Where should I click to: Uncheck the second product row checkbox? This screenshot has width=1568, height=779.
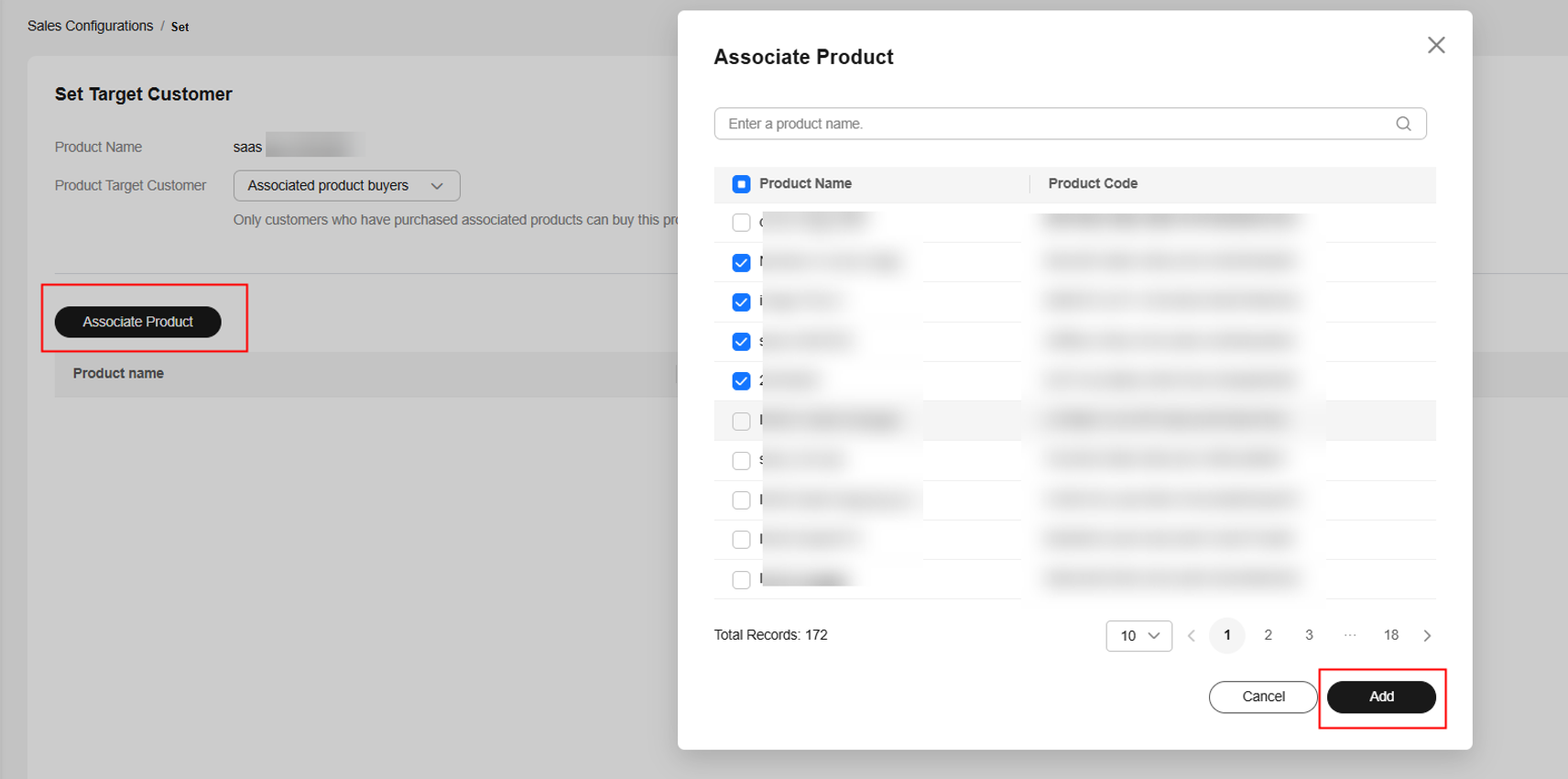click(x=741, y=263)
